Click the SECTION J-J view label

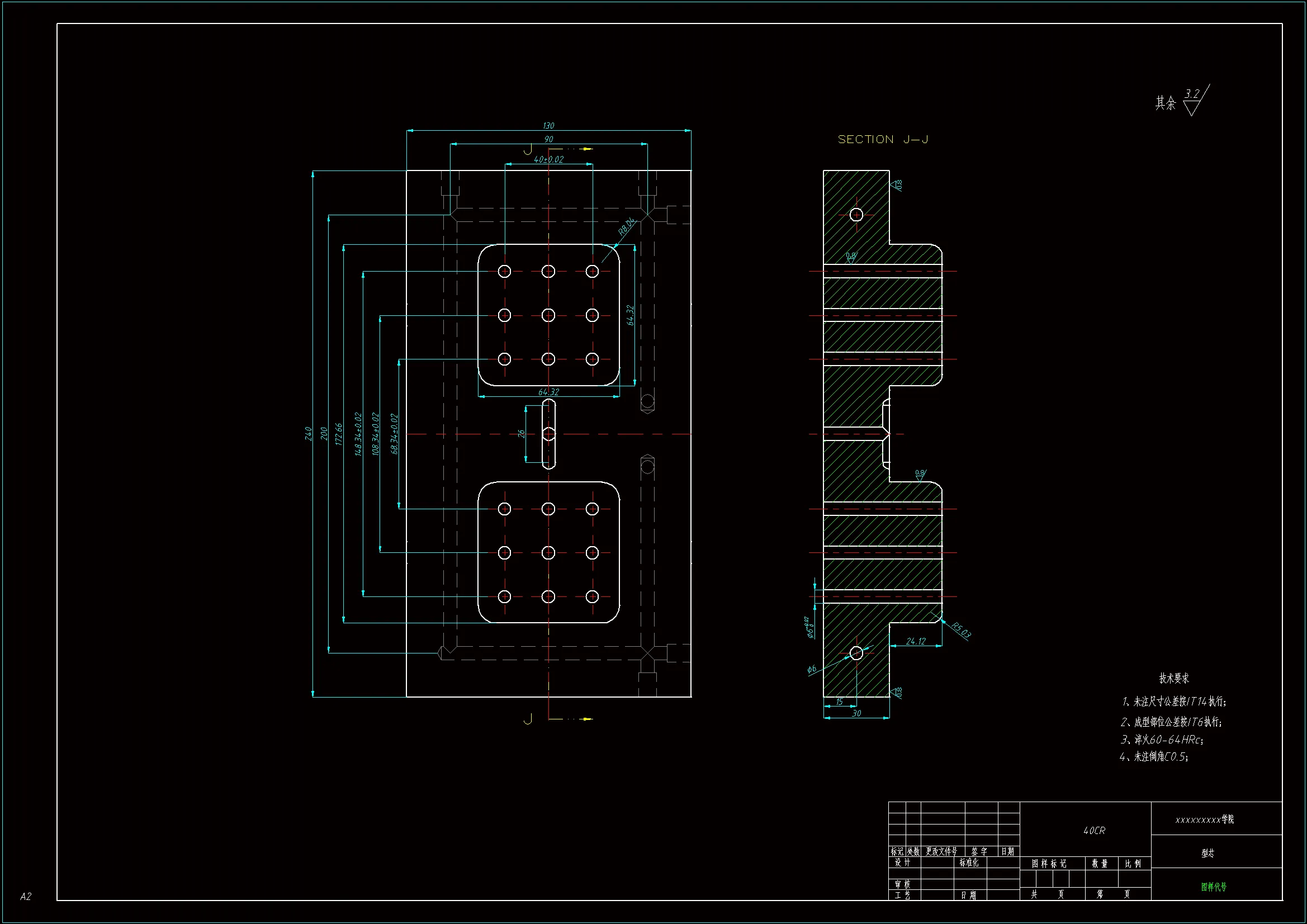882,140
